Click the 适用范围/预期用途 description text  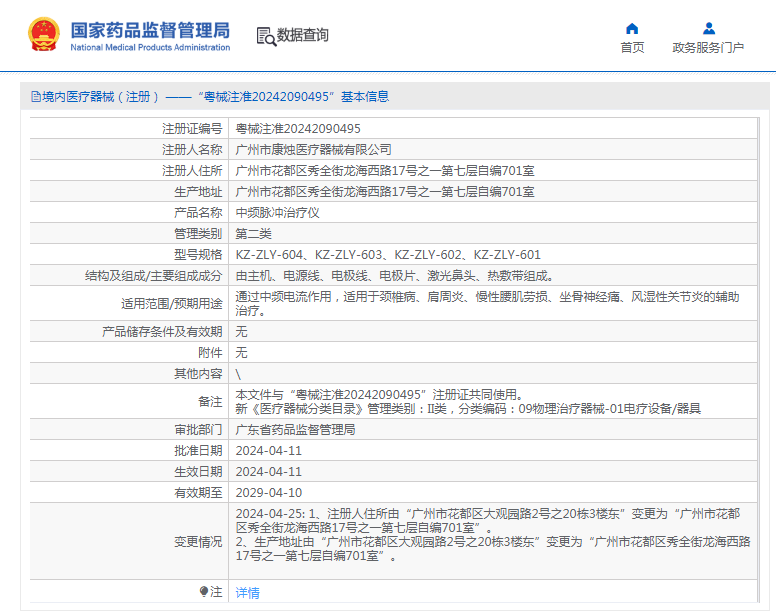coord(487,303)
